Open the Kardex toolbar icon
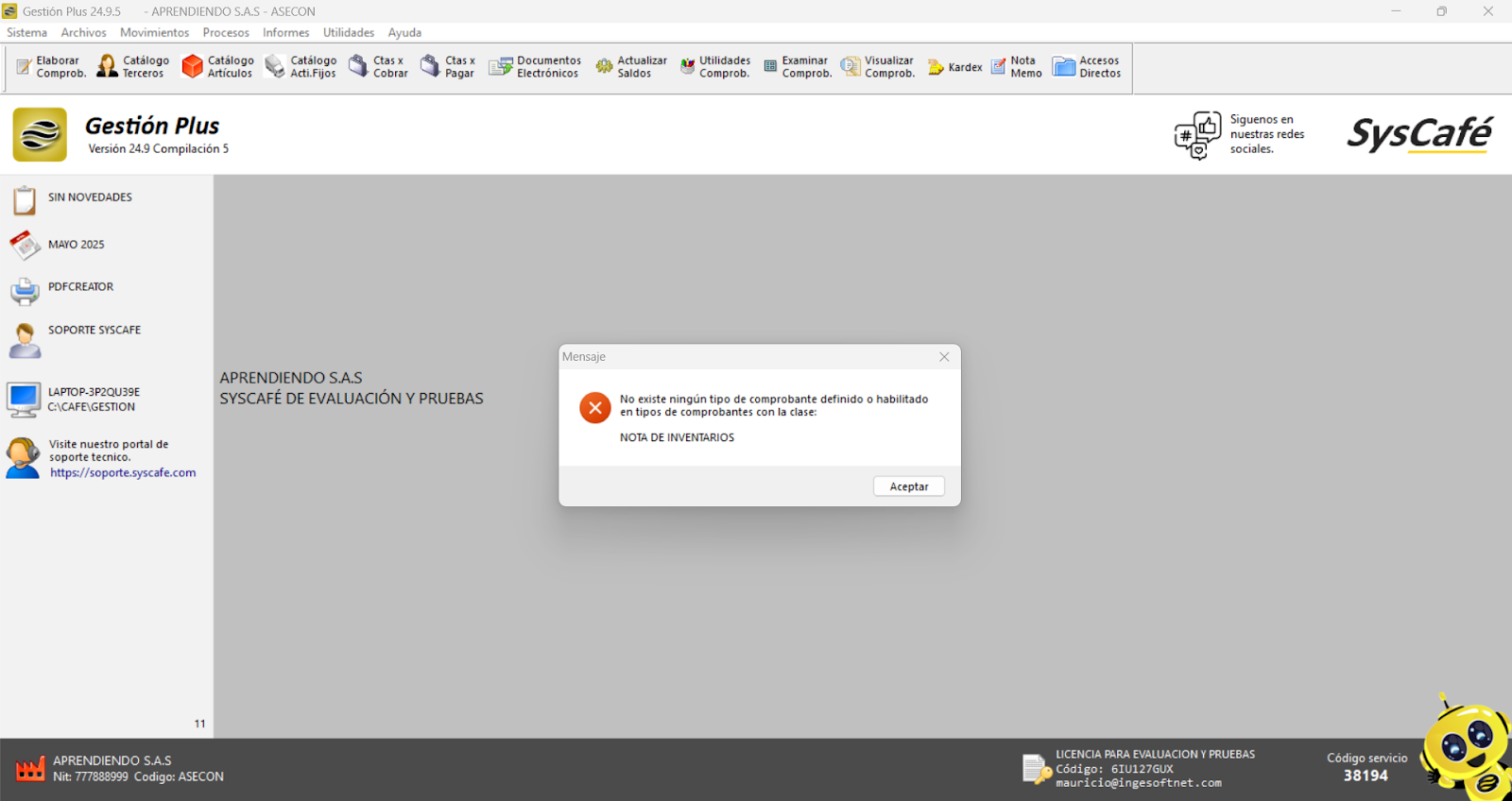 pos(936,67)
